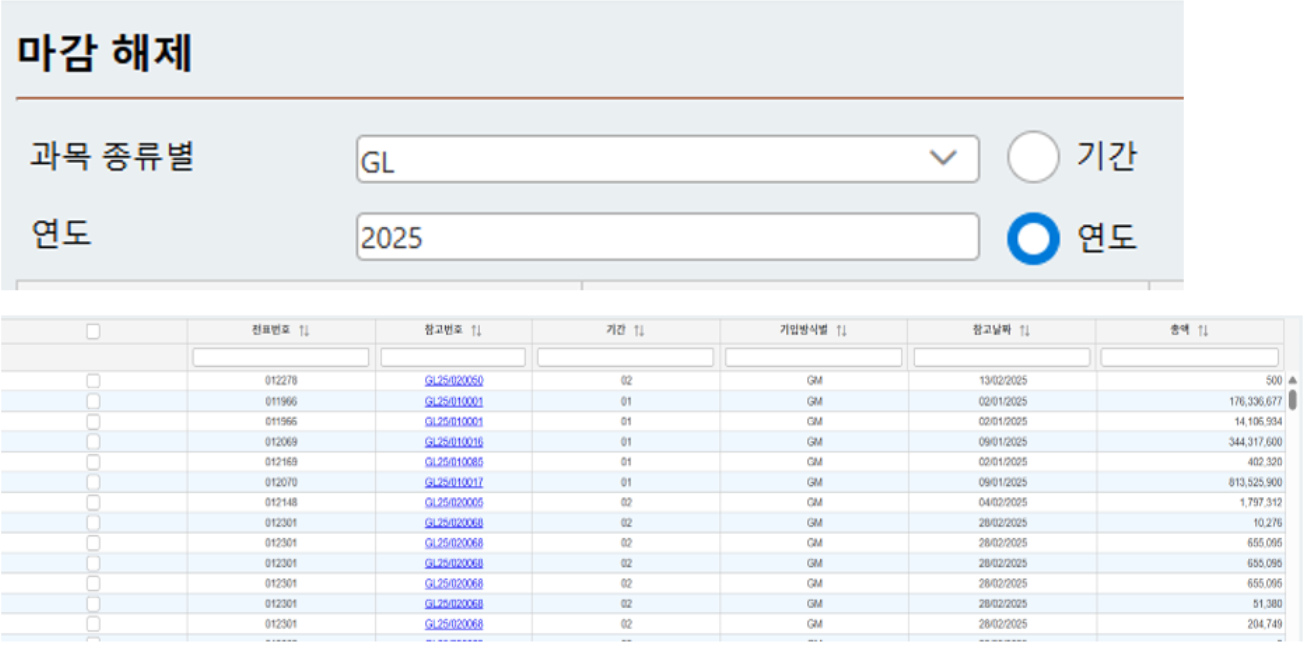Focus the filter field under 총액
Image resolution: width=1307 pixels, height=665 pixels.
click(x=1189, y=357)
